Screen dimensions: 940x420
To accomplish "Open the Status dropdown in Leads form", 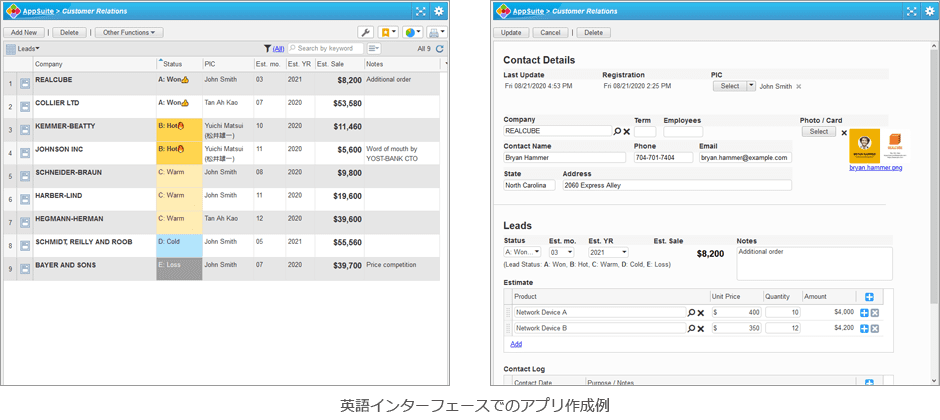I will 521,253.
